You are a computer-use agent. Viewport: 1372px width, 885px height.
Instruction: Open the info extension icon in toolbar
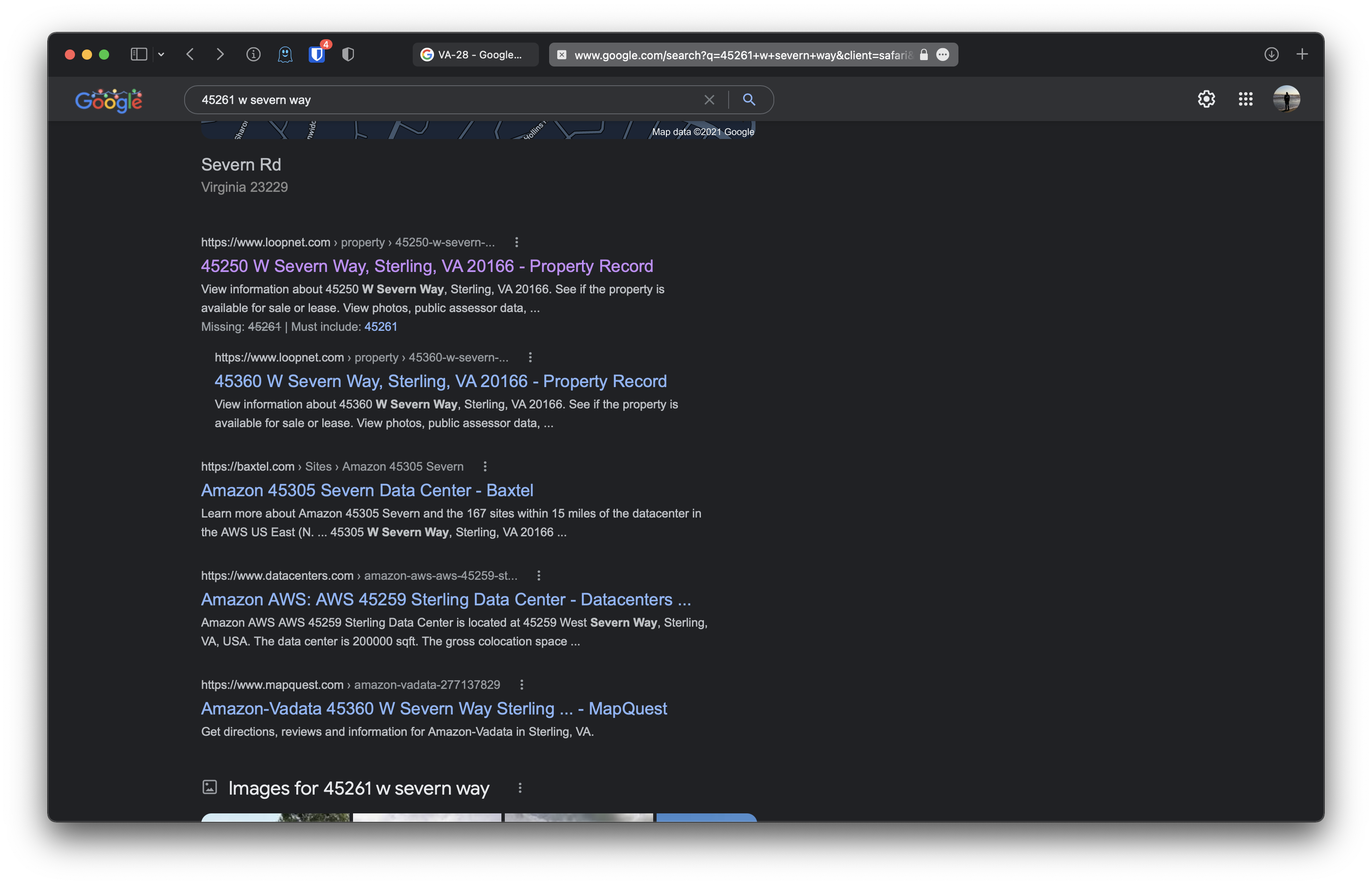(254, 55)
